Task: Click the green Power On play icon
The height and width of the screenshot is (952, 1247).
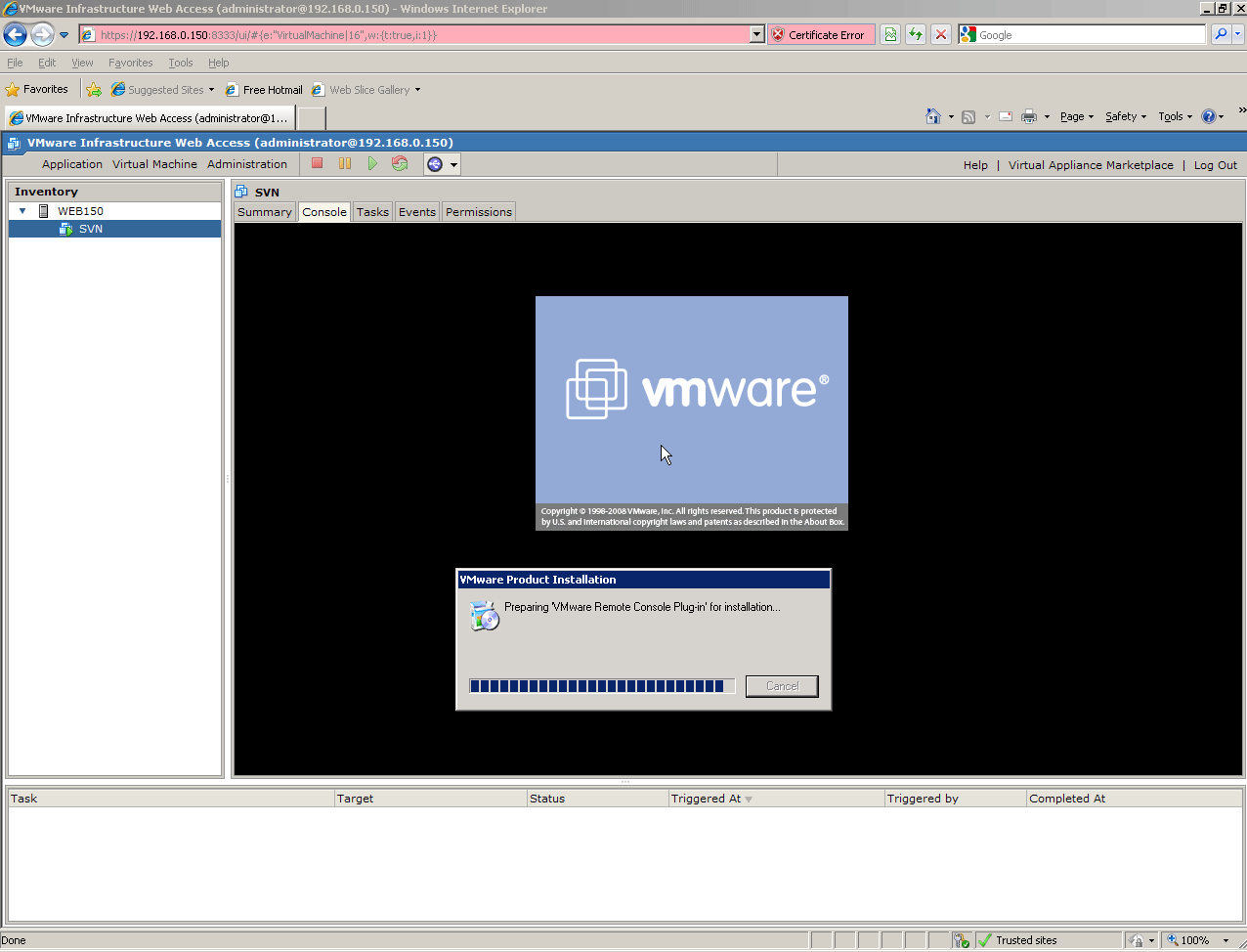Action: coord(372,163)
